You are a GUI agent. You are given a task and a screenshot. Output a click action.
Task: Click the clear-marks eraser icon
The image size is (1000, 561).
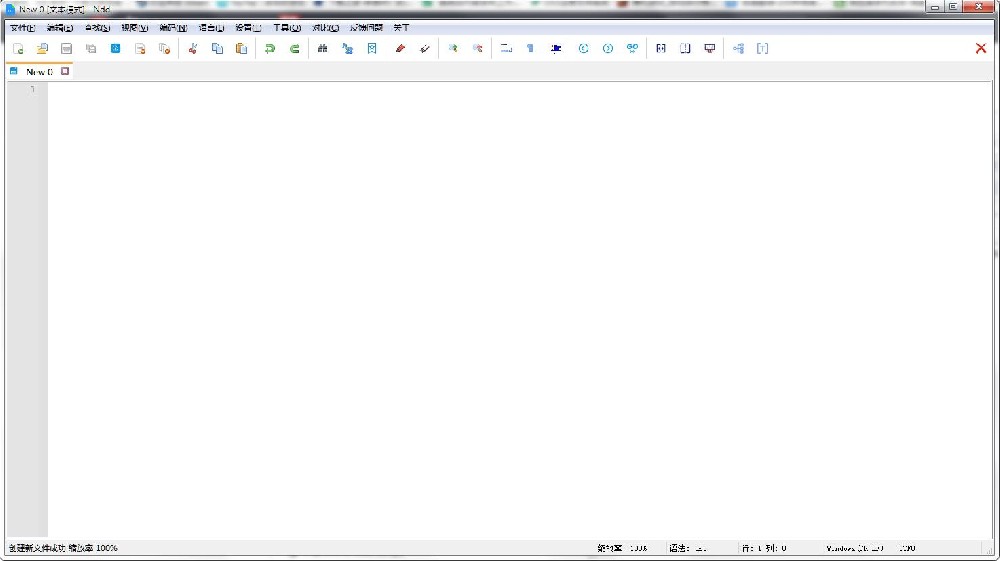click(x=425, y=48)
